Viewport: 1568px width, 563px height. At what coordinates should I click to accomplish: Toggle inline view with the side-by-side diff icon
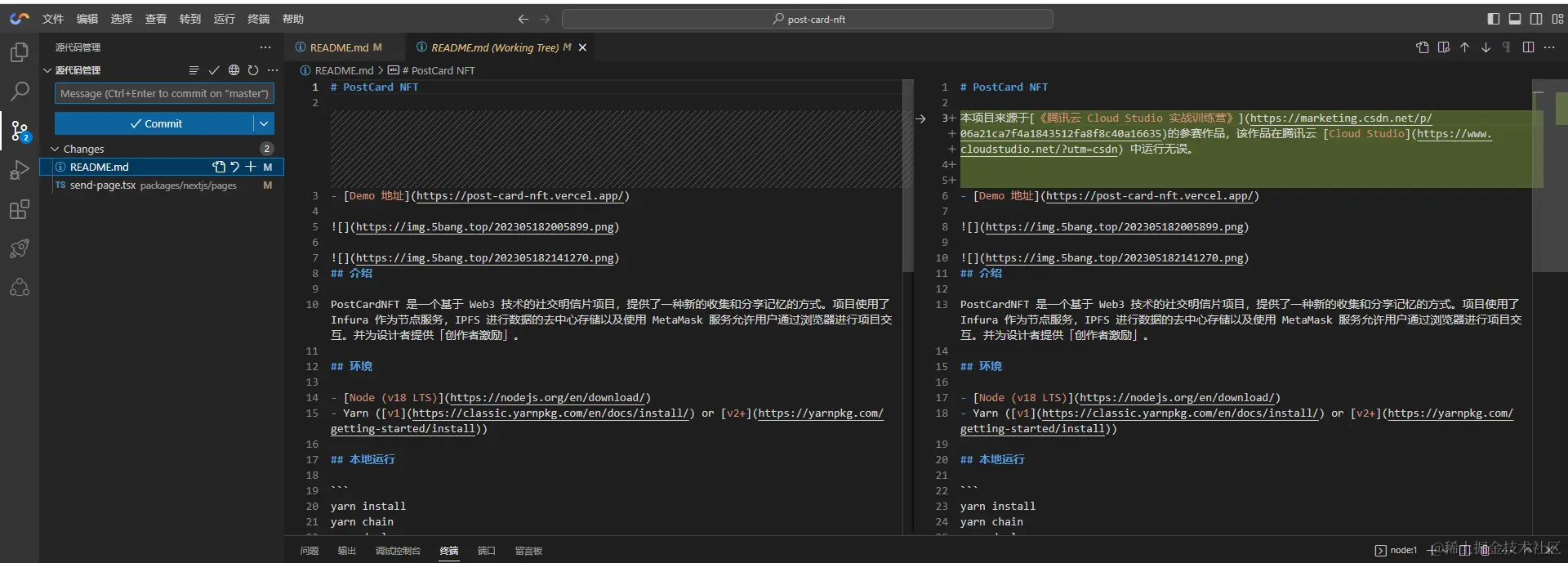pyautogui.click(x=1528, y=47)
